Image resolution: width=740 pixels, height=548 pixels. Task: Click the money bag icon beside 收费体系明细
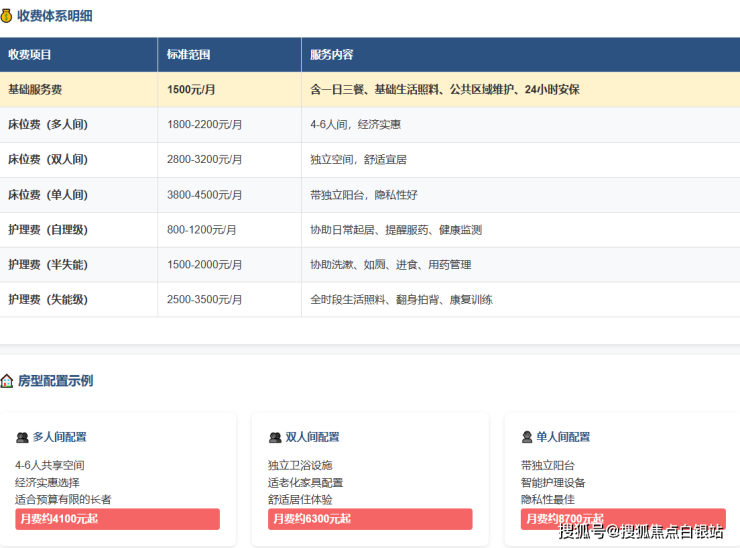[x=7, y=15]
